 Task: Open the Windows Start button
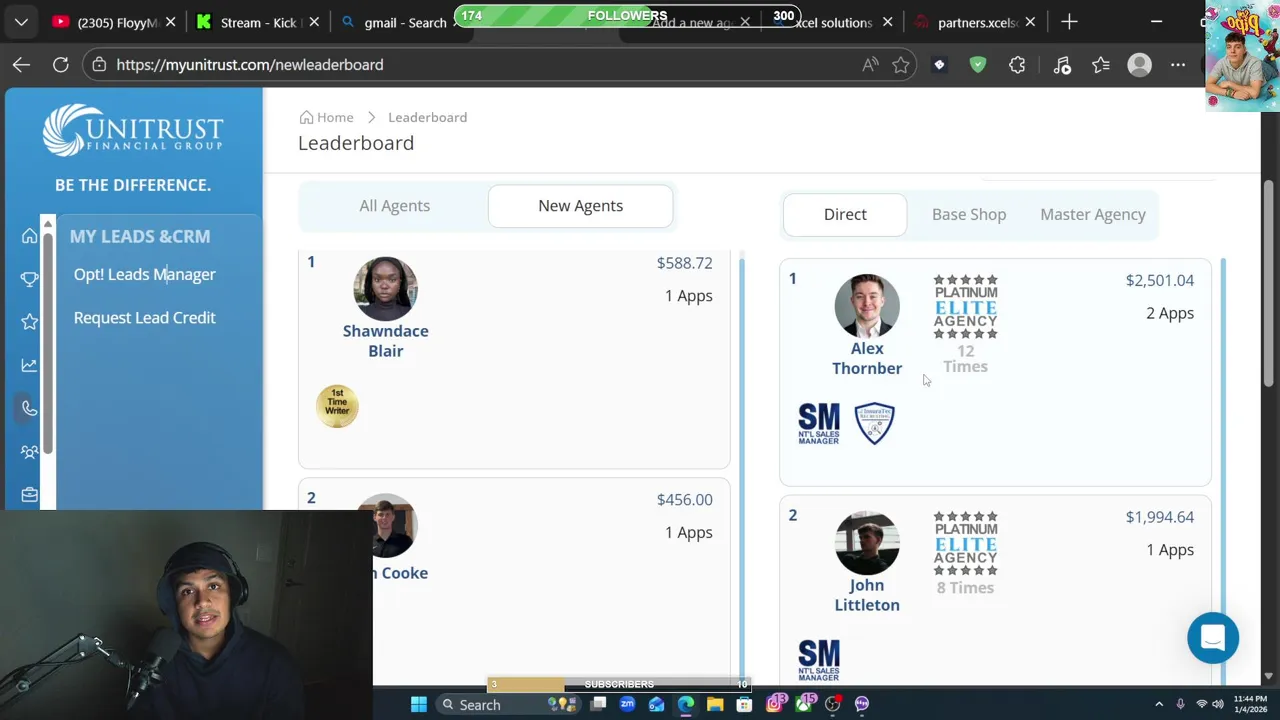[419, 704]
